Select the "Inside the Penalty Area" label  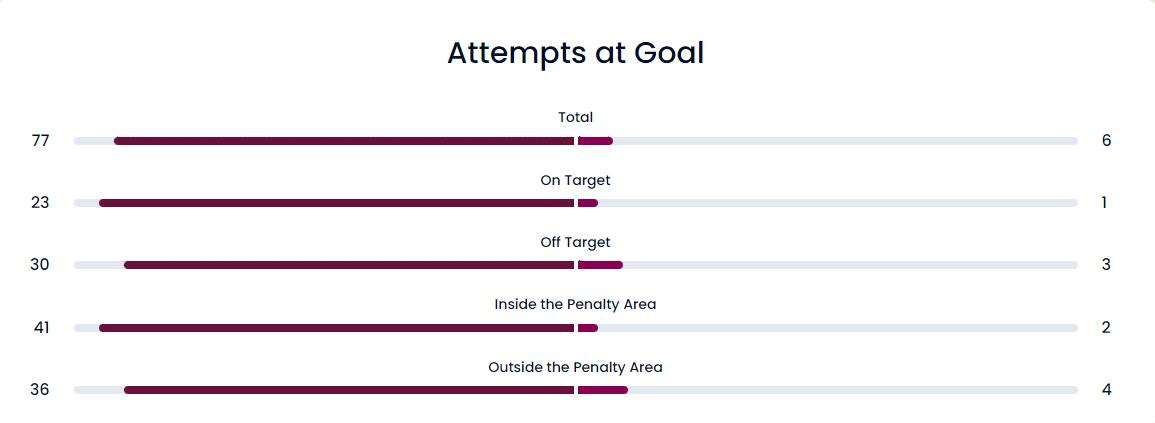pyautogui.click(x=575, y=304)
